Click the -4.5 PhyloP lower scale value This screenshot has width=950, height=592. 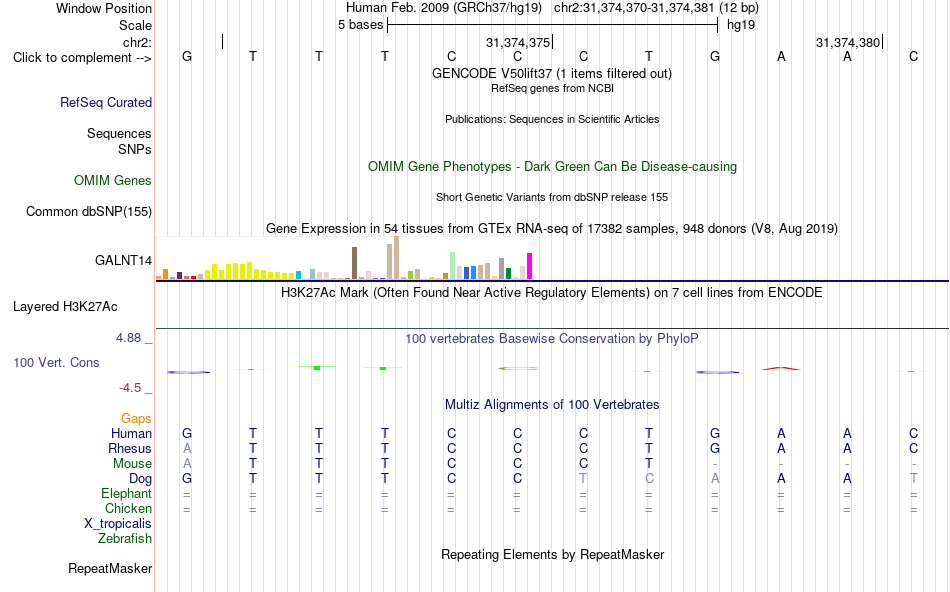click(130, 388)
